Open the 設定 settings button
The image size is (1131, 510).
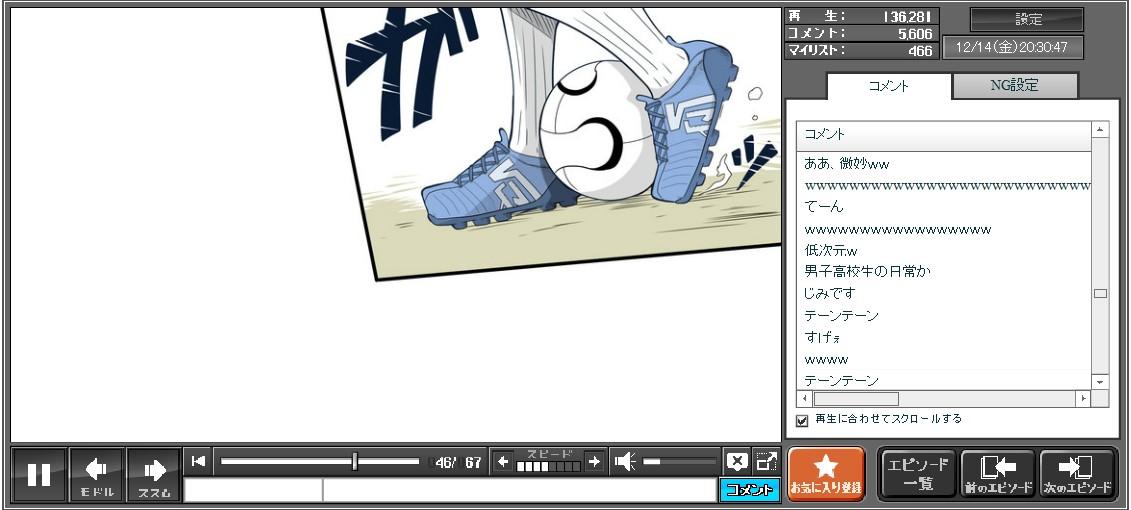1027,19
